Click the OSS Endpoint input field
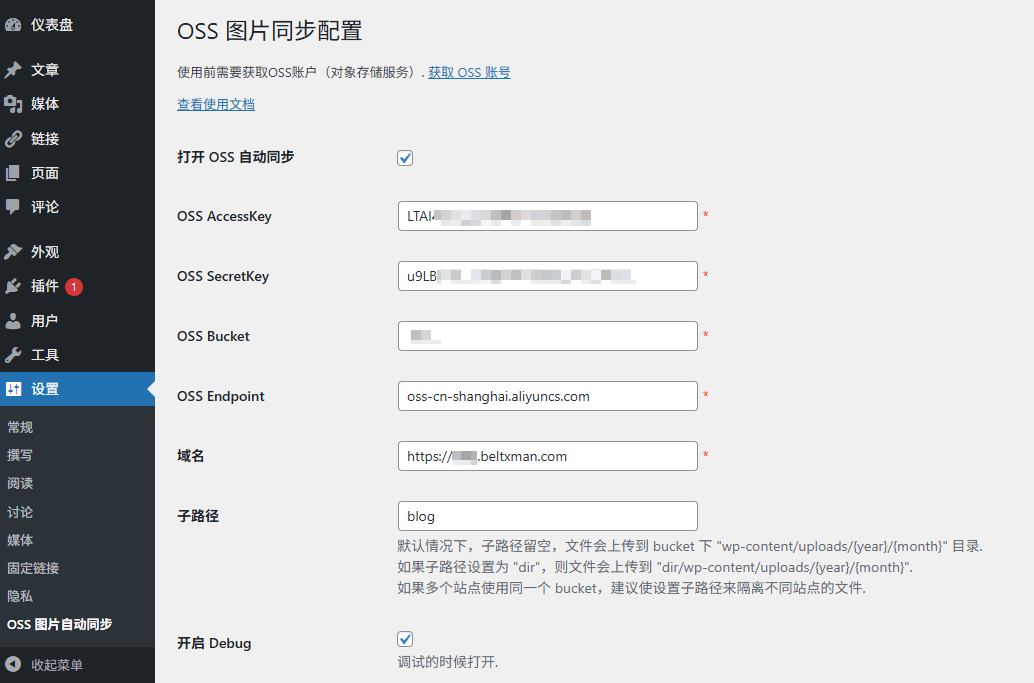The image size is (1034, 683). pos(547,396)
